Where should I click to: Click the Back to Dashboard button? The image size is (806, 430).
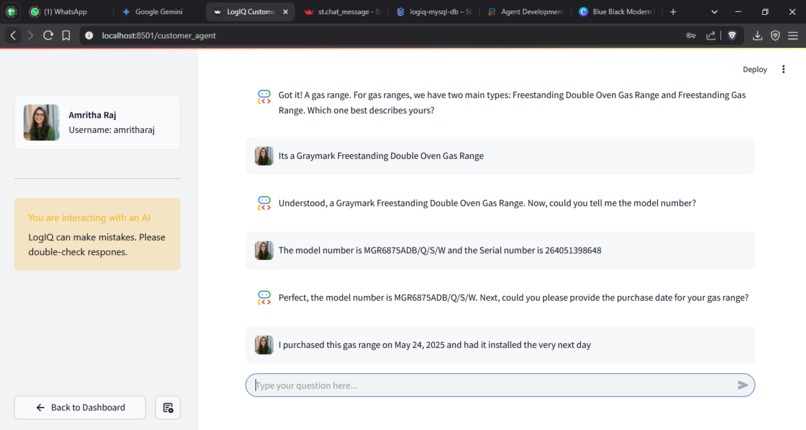[80, 407]
